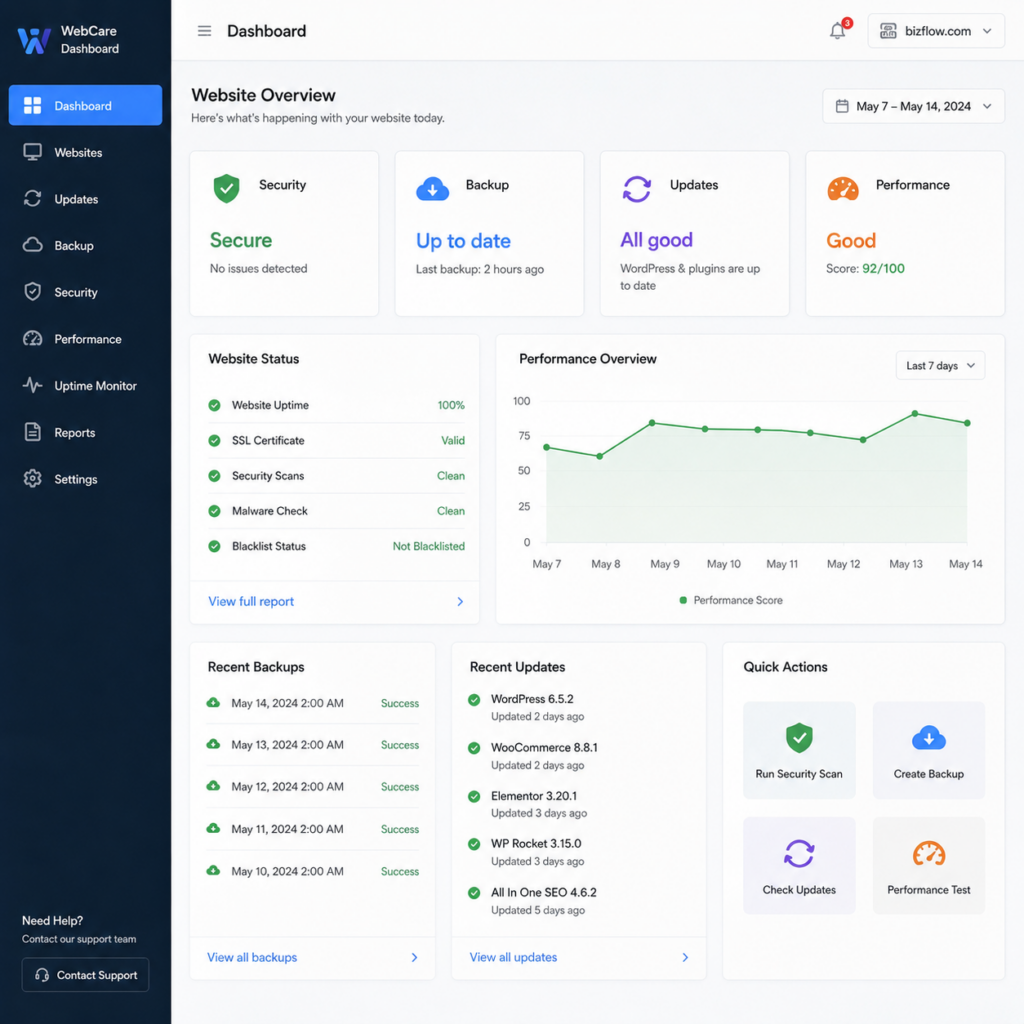Click the Security card green shield icon
The height and width of the screenshot is (1024, 1024).
pos(226,189)
